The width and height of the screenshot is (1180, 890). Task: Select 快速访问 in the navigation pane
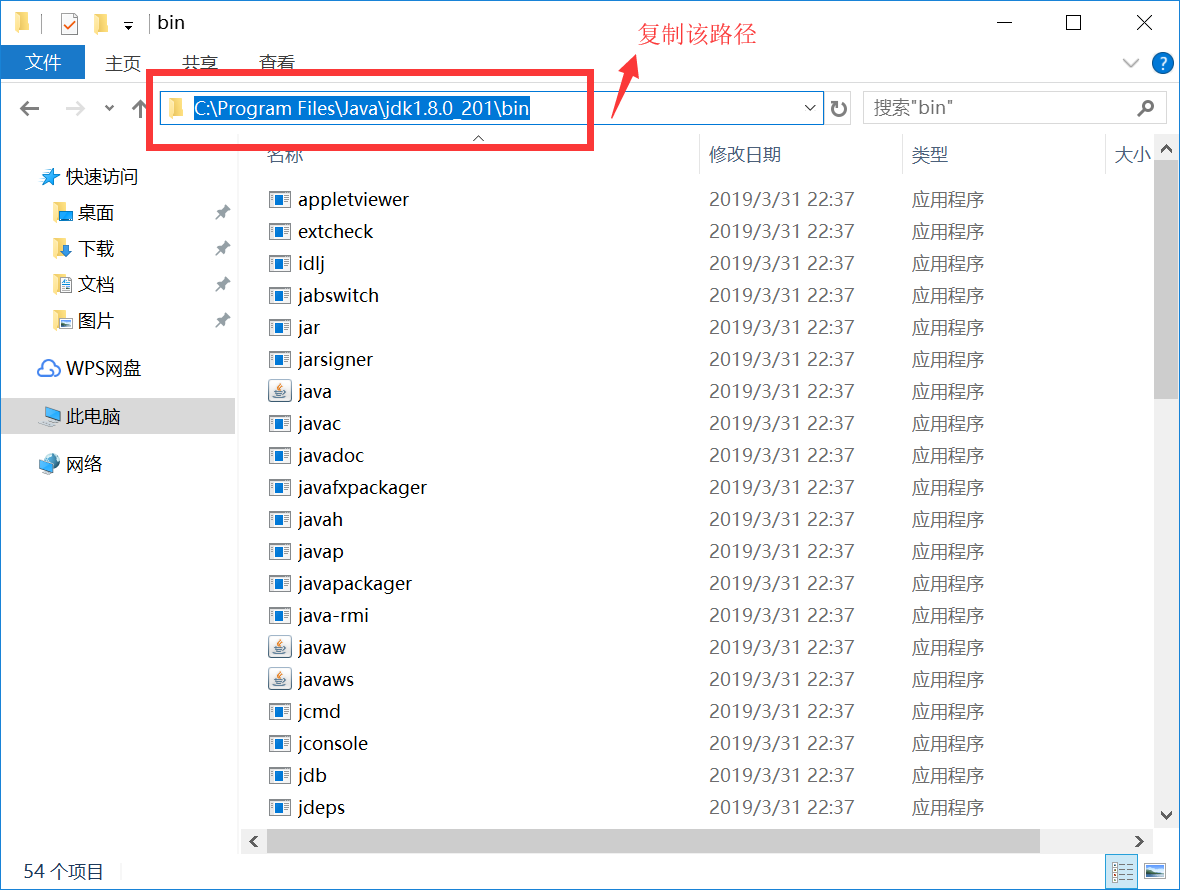click(102, 177)
